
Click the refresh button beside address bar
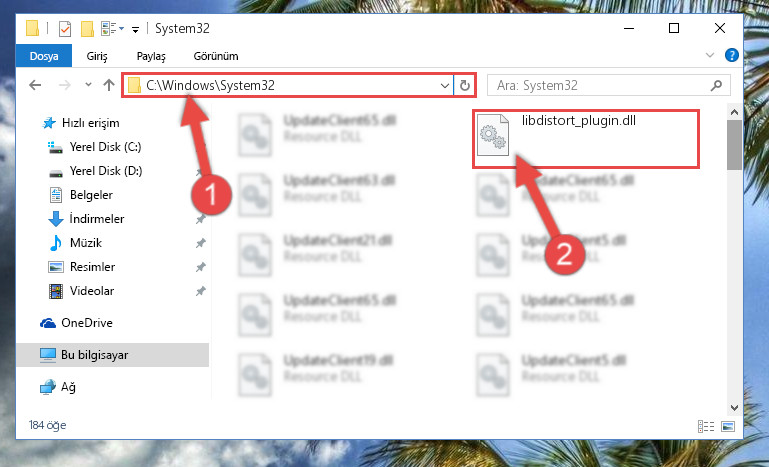point(464,85)
